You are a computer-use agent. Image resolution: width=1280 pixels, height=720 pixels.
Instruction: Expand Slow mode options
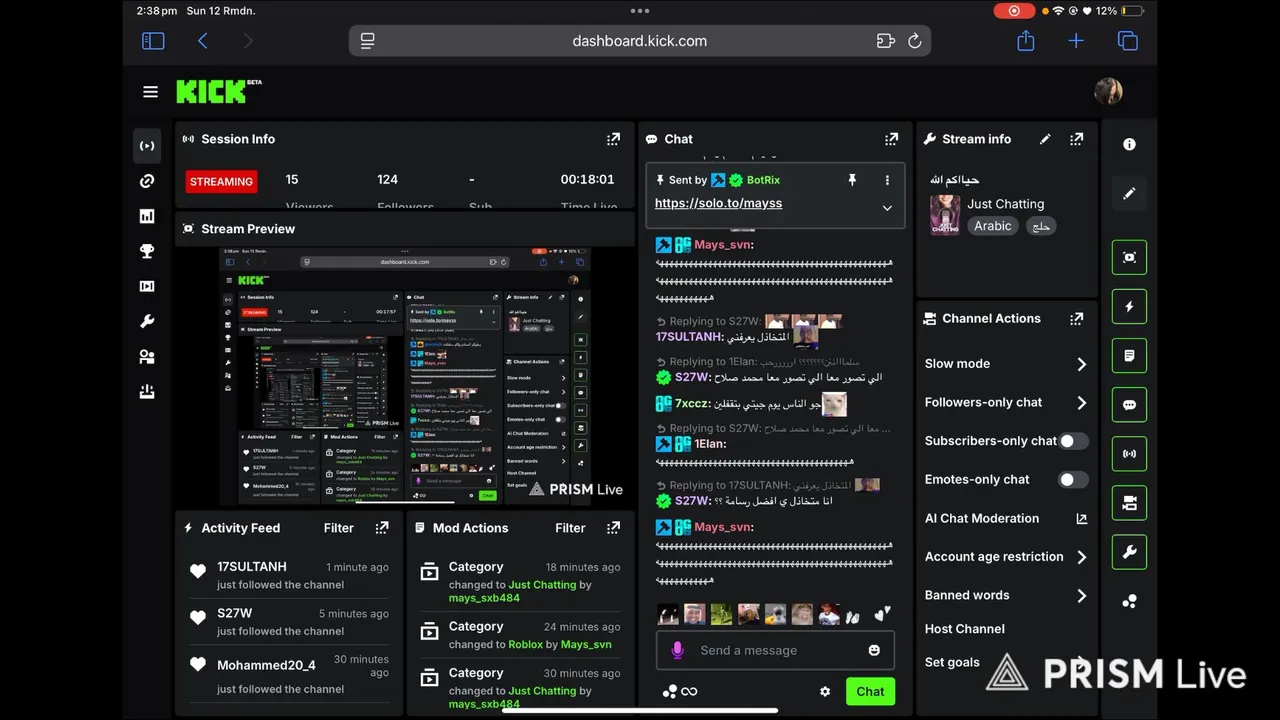[x=1081, y=364]
